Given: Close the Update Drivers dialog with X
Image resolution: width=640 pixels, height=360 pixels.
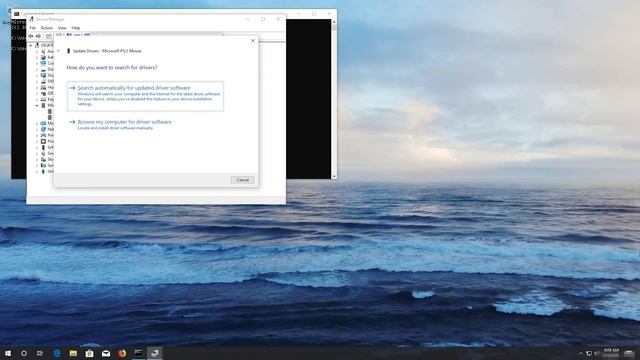Looking at the screenshot, I should click(253, 41).
